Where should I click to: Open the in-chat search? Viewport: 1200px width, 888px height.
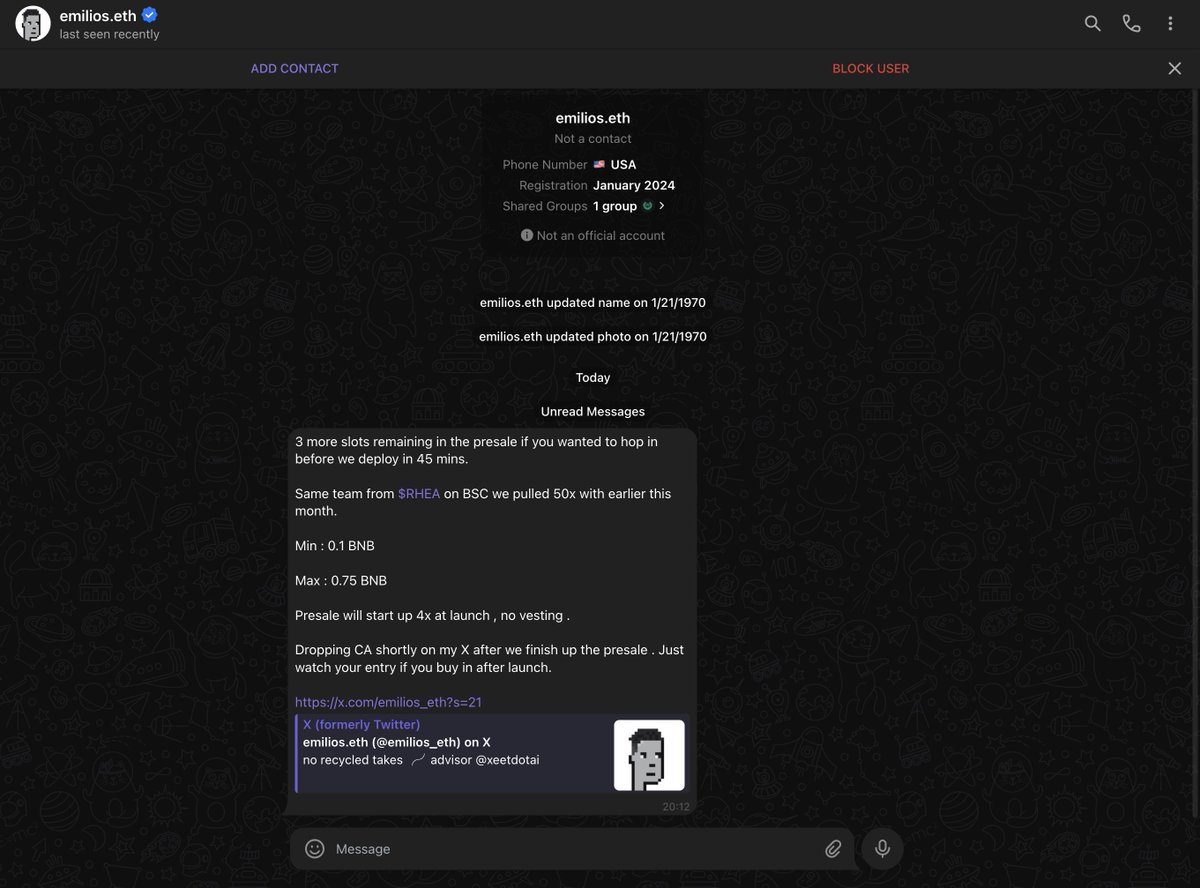(x=1092, y=23)
